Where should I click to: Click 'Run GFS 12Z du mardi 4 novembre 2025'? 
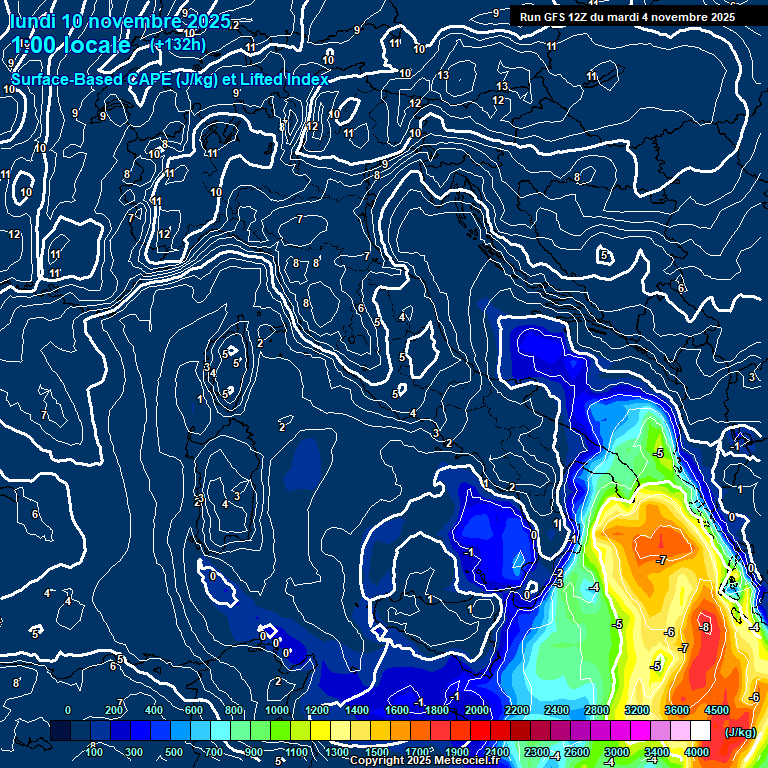coord(627,17)
